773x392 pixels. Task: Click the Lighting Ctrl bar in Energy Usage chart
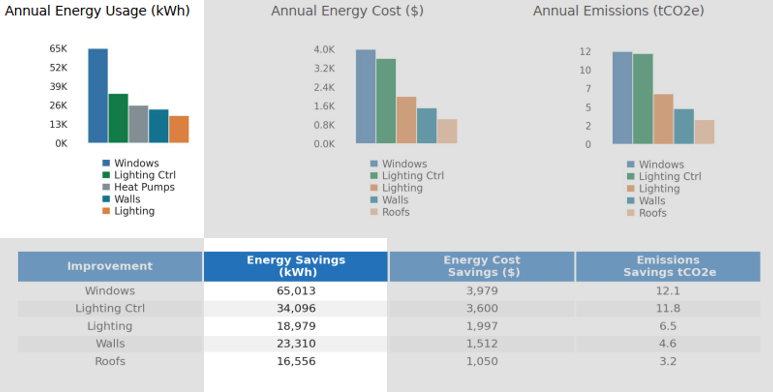coord(118,118)
